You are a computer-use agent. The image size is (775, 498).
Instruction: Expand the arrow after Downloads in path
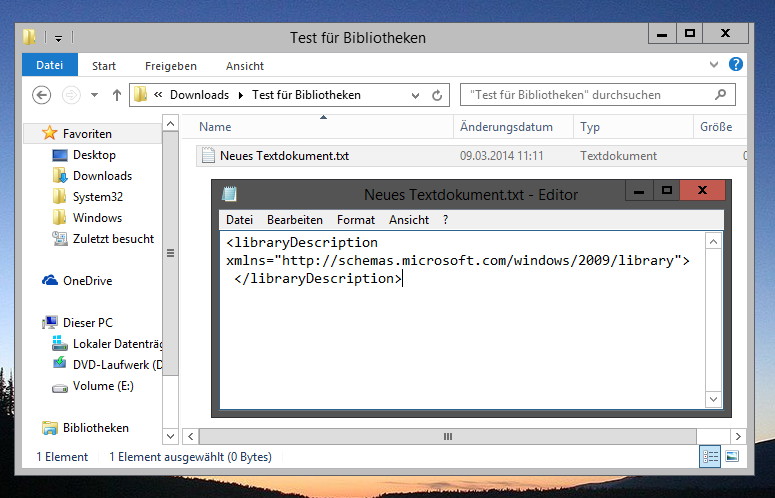point(241,95)
